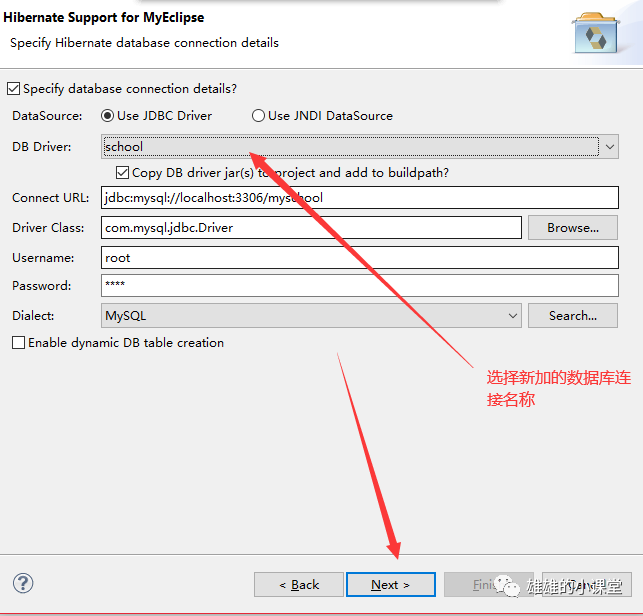Toggle Copy DB driver jar(s) to project checkbox

(122, 173)
